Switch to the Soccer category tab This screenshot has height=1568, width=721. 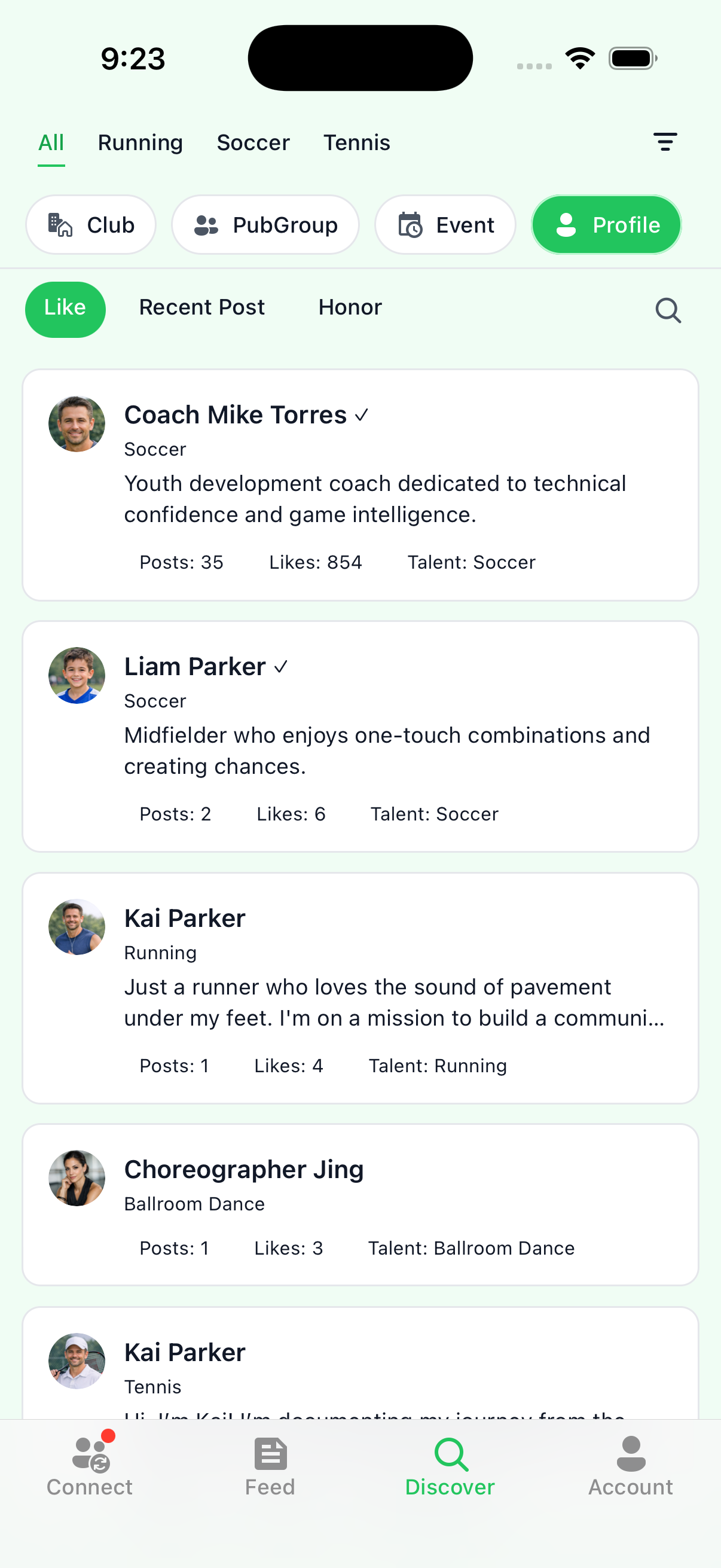coord(253,142)
